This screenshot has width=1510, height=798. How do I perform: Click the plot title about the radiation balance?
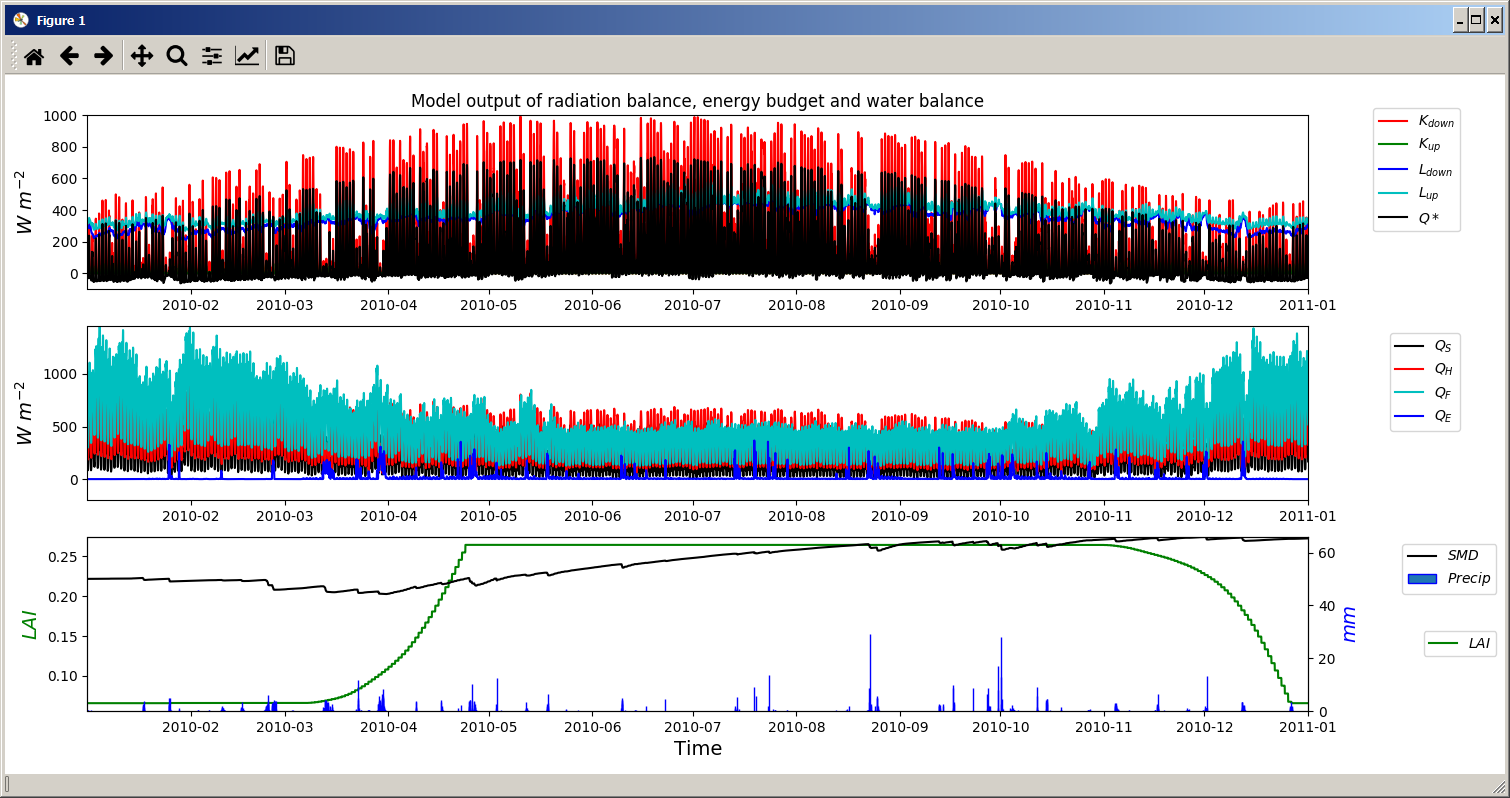click(x=697, y=101)
